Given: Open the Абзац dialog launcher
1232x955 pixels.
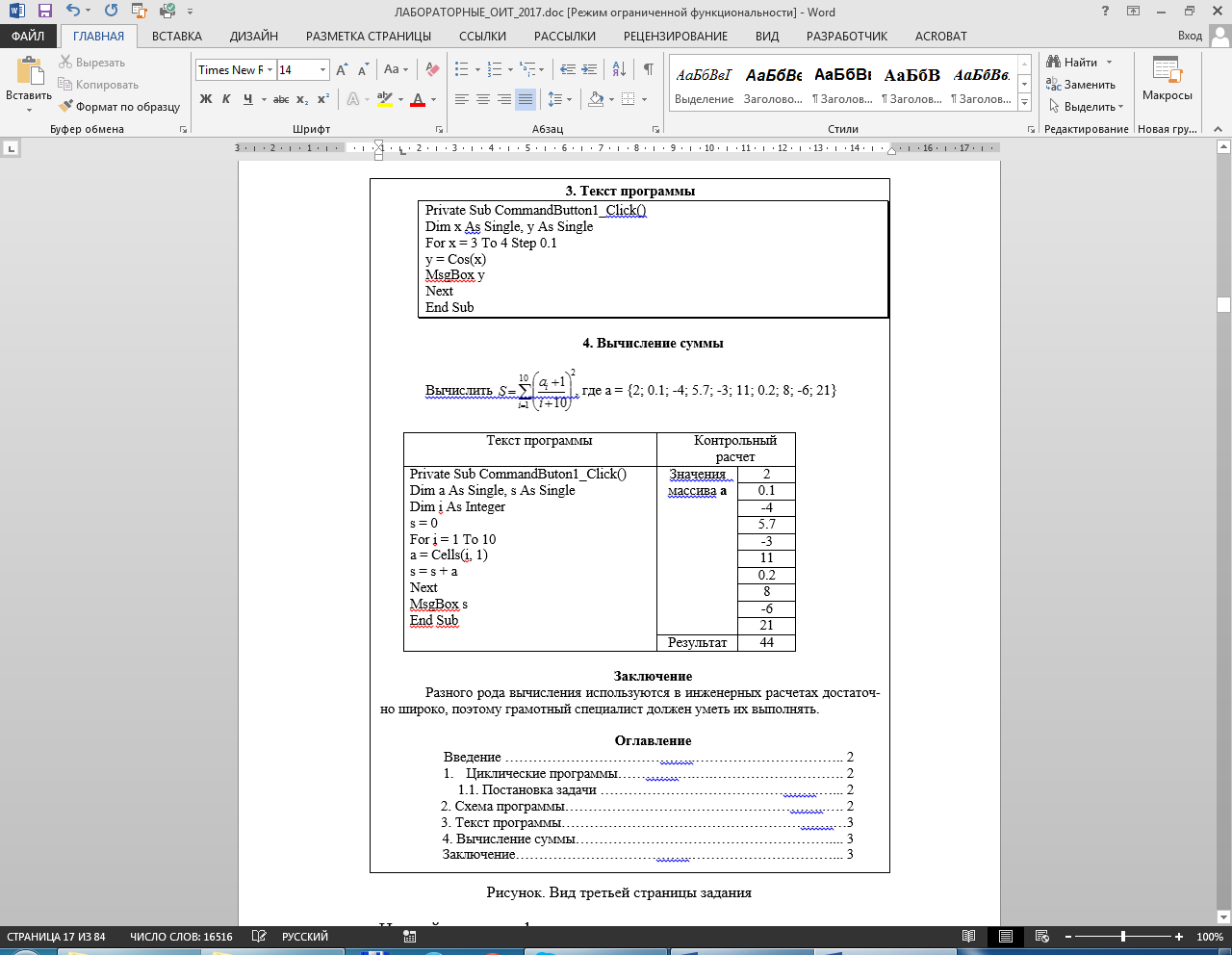Looking at the screenshot, I should tap(656, 129).
